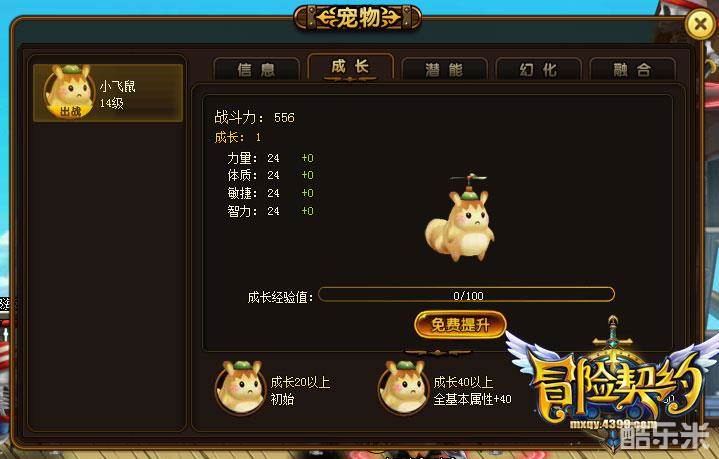The width and height of the screenshot is (719, 459).
Task: Open the 融合 tab
Action: coord(632,70)
